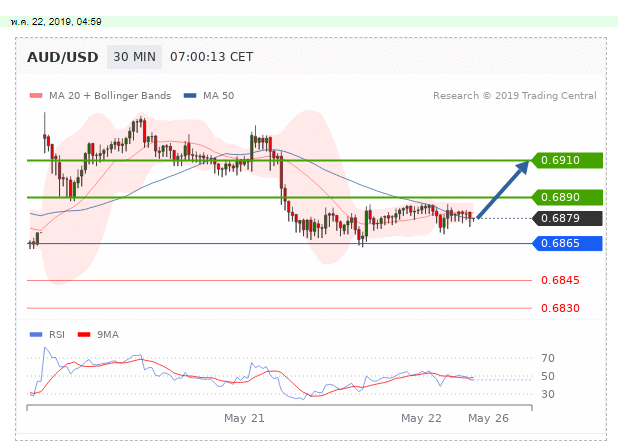
Task: Click the 0.6865 pivot price tag
Action: pos(567,243)
